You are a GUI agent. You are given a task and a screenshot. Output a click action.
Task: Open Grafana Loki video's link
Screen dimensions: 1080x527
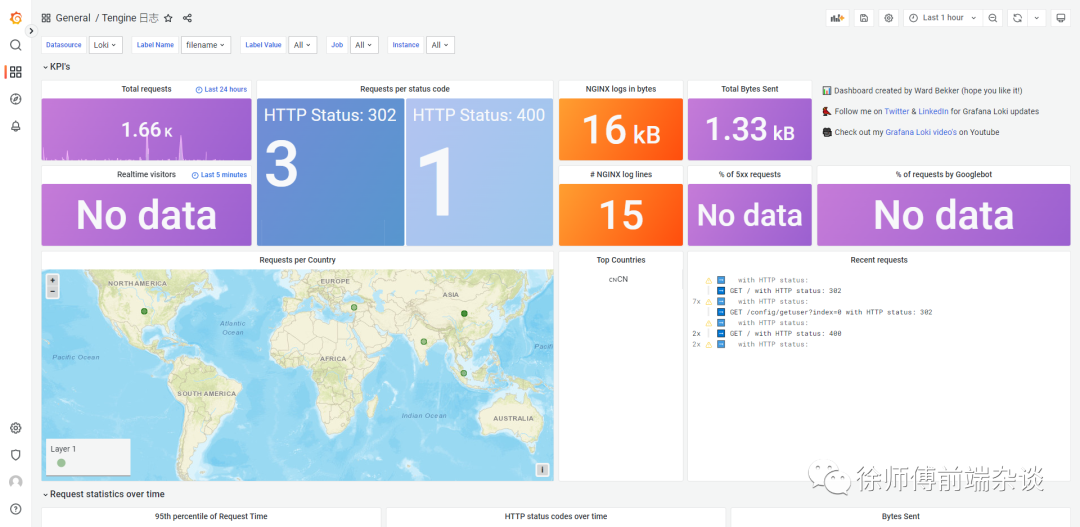pos(921,132)
